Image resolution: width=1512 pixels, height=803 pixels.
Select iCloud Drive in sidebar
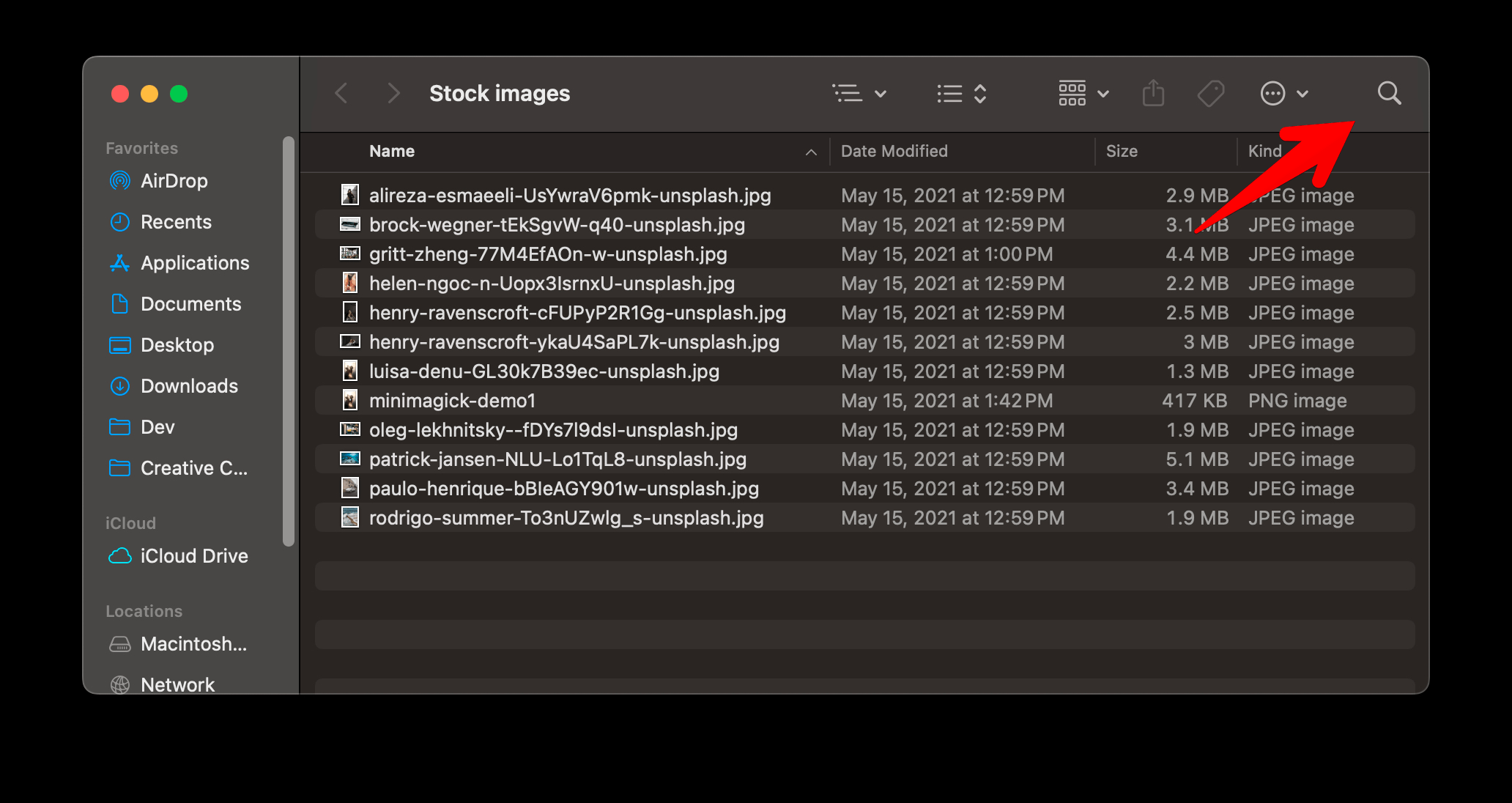(x=193, y=556)
